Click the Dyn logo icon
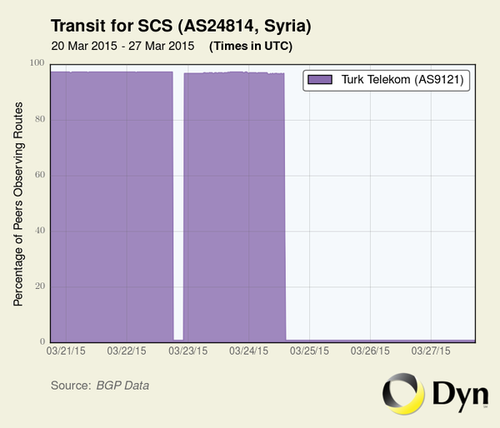The width and height of the screenshot is (500, 428). click(403, 394)
